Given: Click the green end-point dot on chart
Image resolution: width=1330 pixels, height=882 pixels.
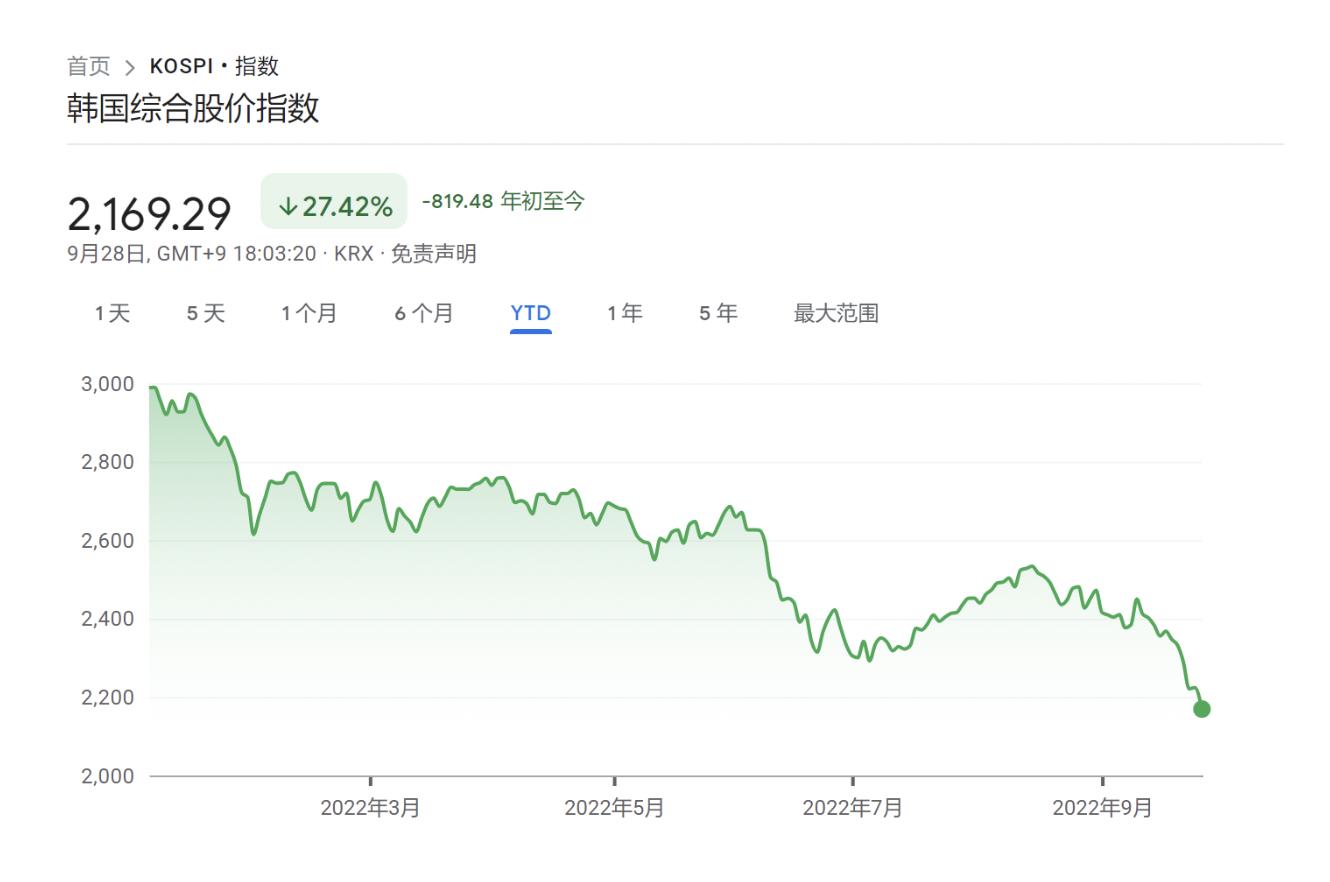Looking at the screenshot, I should 1202,709.
